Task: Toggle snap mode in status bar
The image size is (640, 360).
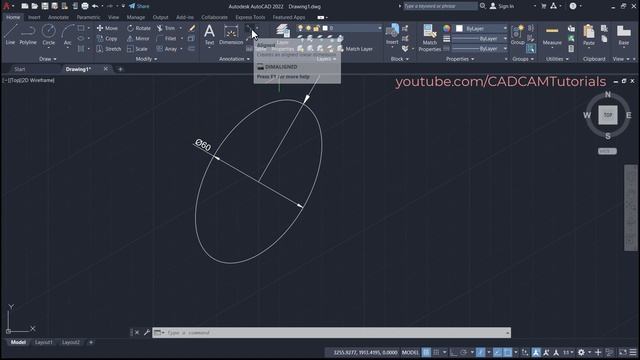Action: coord(436,352)
